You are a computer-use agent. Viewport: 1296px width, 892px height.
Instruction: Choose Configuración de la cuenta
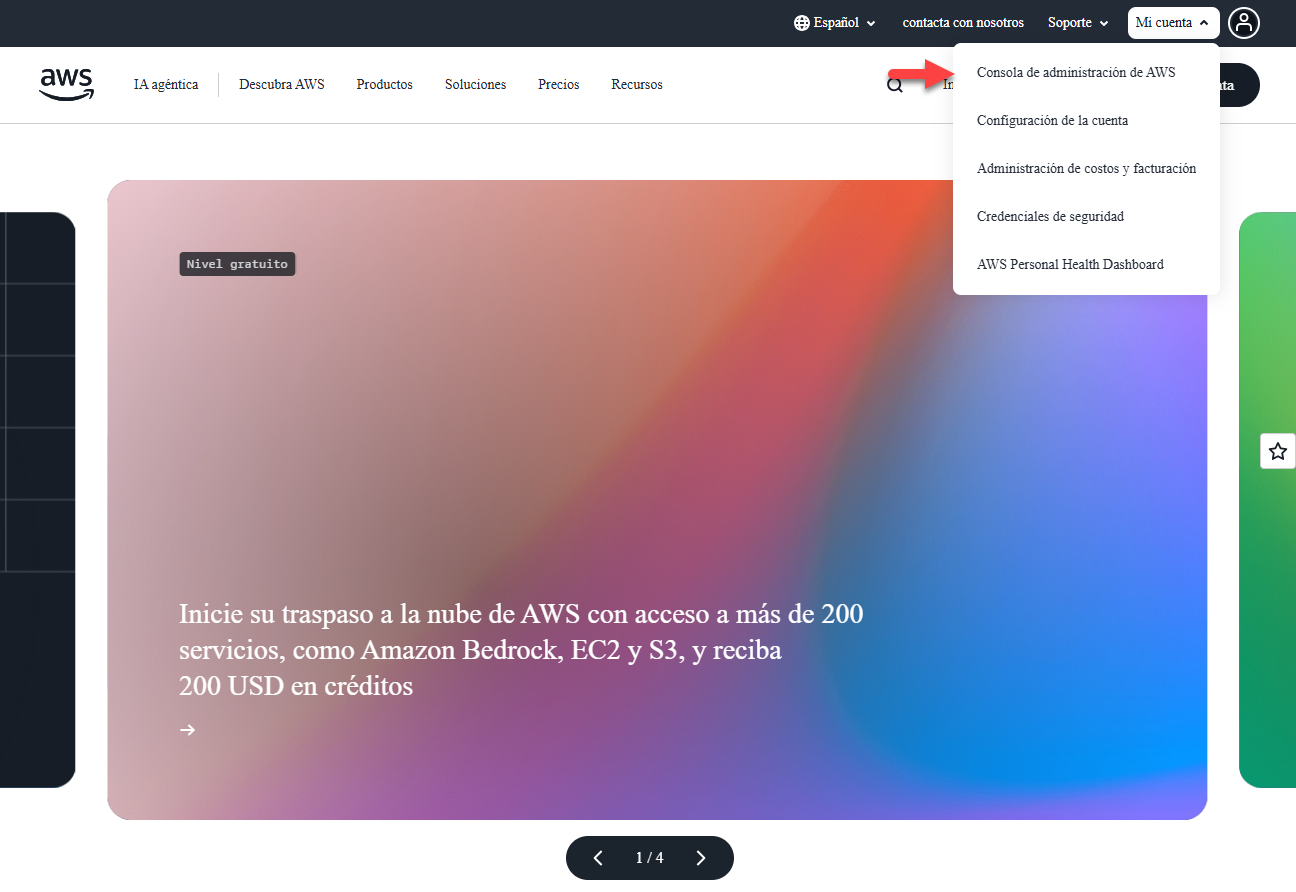(x=1052, y=120)
